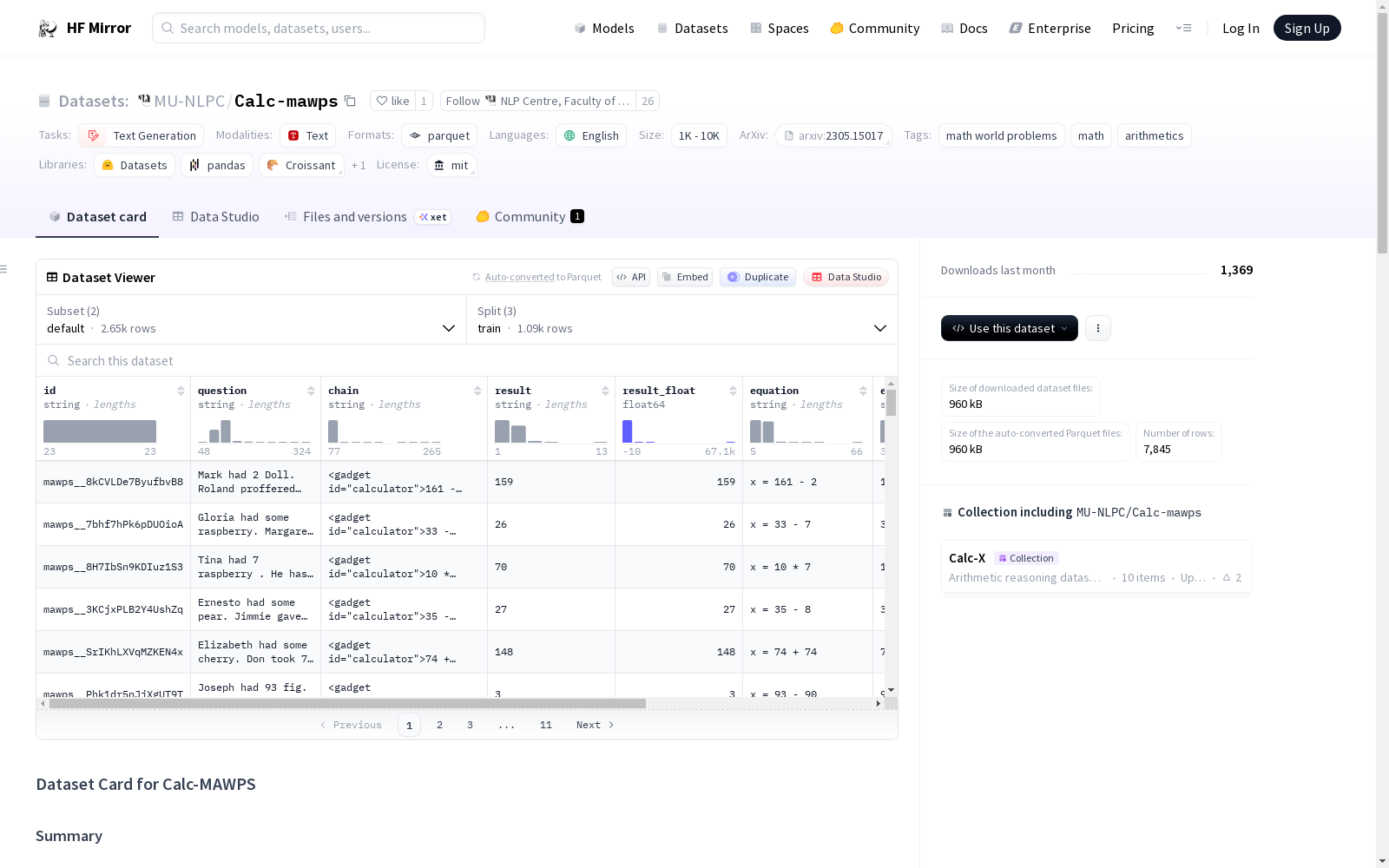Expand the Subset default dropdown
Viewport: 1389px width, 868px height.
tap(252, 319)
